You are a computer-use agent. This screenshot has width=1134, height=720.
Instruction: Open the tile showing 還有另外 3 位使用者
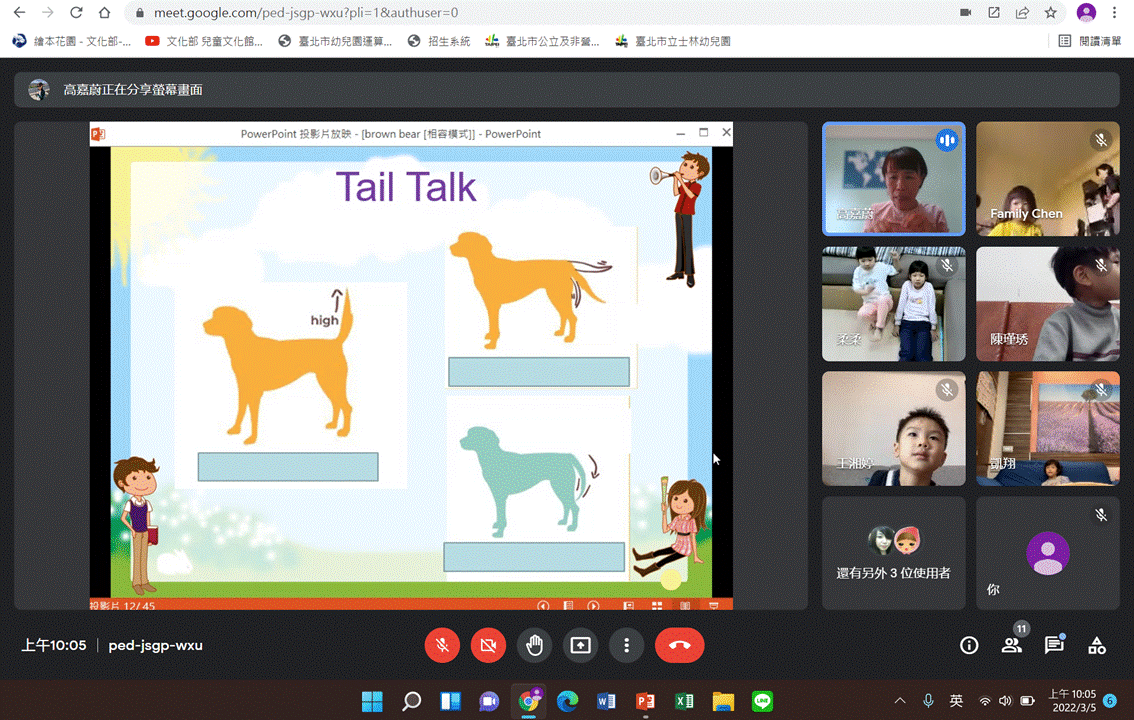893,553
